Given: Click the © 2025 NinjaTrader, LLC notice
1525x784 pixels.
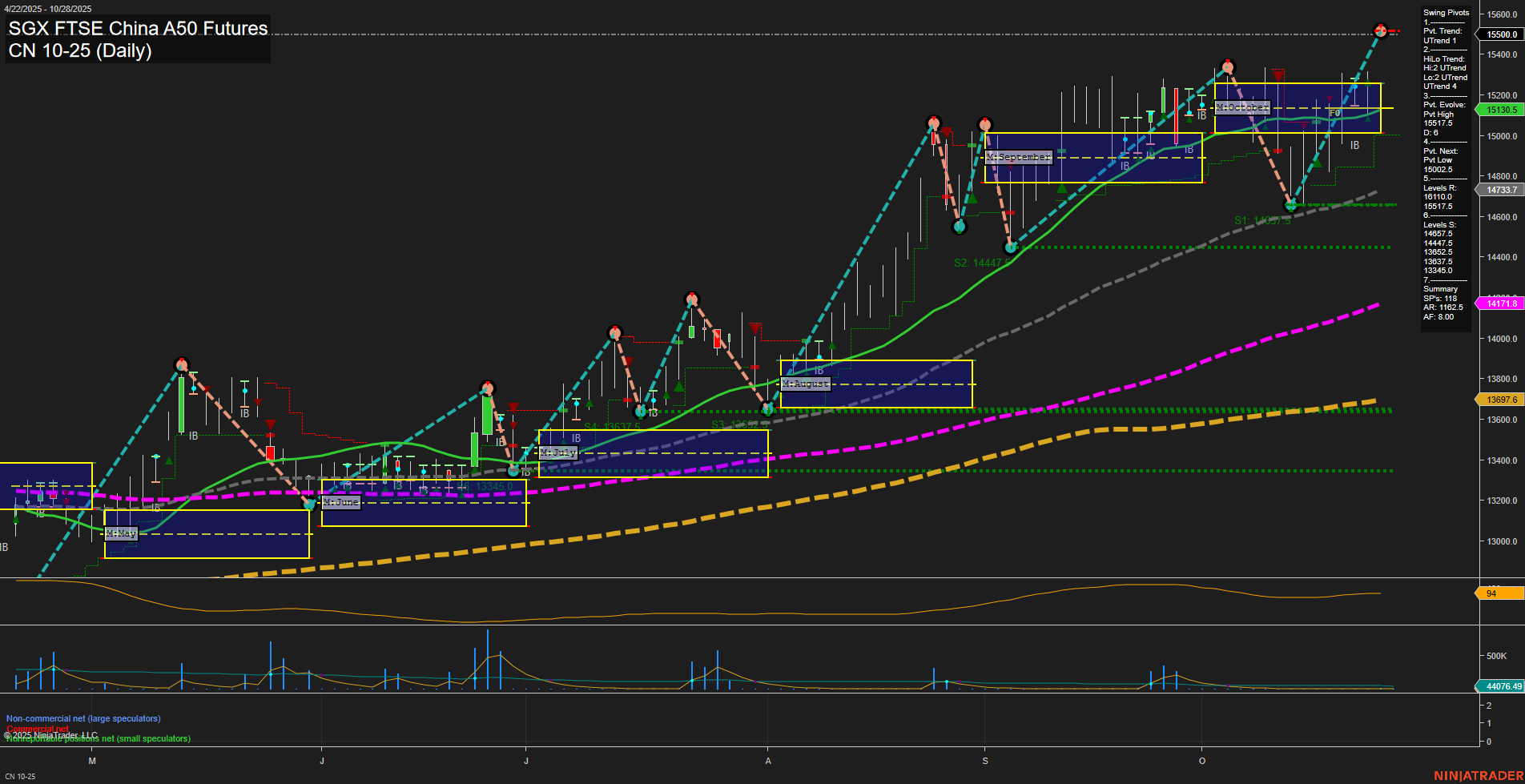Looking at the screenshot, I should click(52, 734).
